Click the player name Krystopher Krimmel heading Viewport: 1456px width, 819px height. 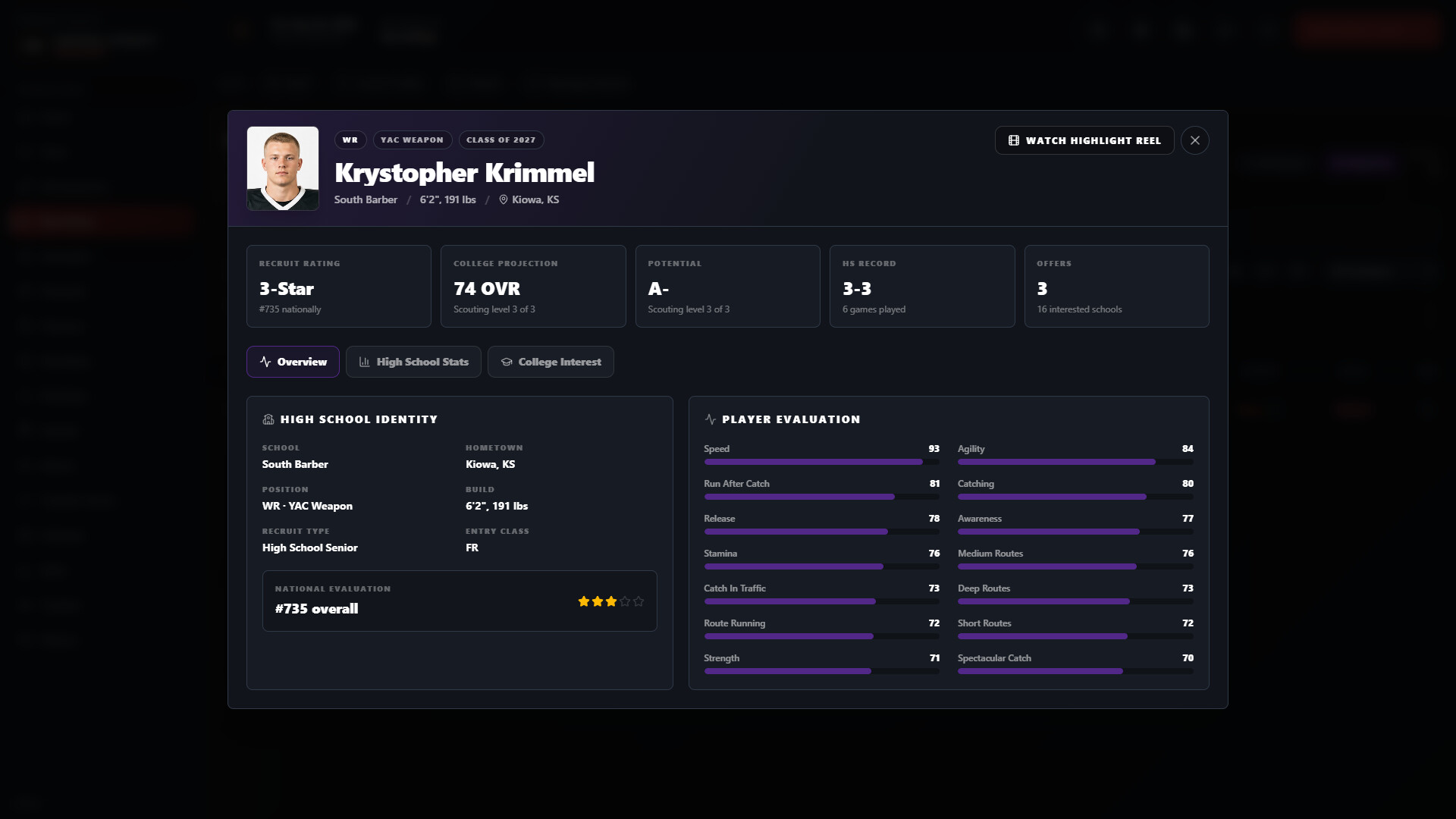pyautogui.click(x=464, y=173)
